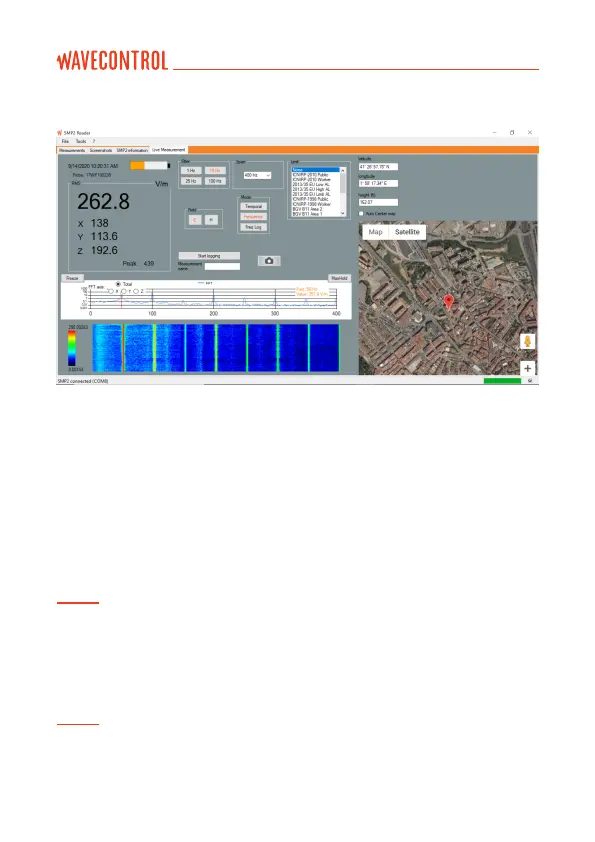Open the File menu
The image size is (595, 842).
[x=65, y=141]
